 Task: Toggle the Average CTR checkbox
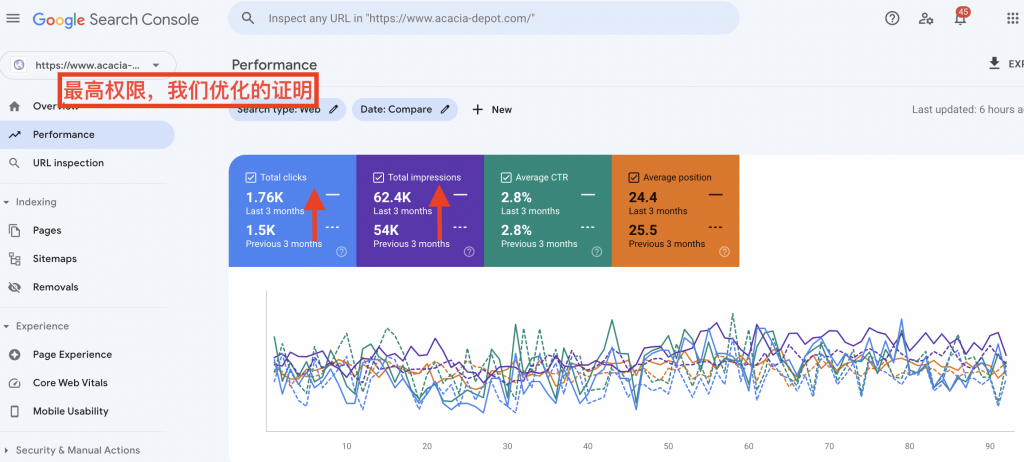pyautogui.click(x=505, y=177)
